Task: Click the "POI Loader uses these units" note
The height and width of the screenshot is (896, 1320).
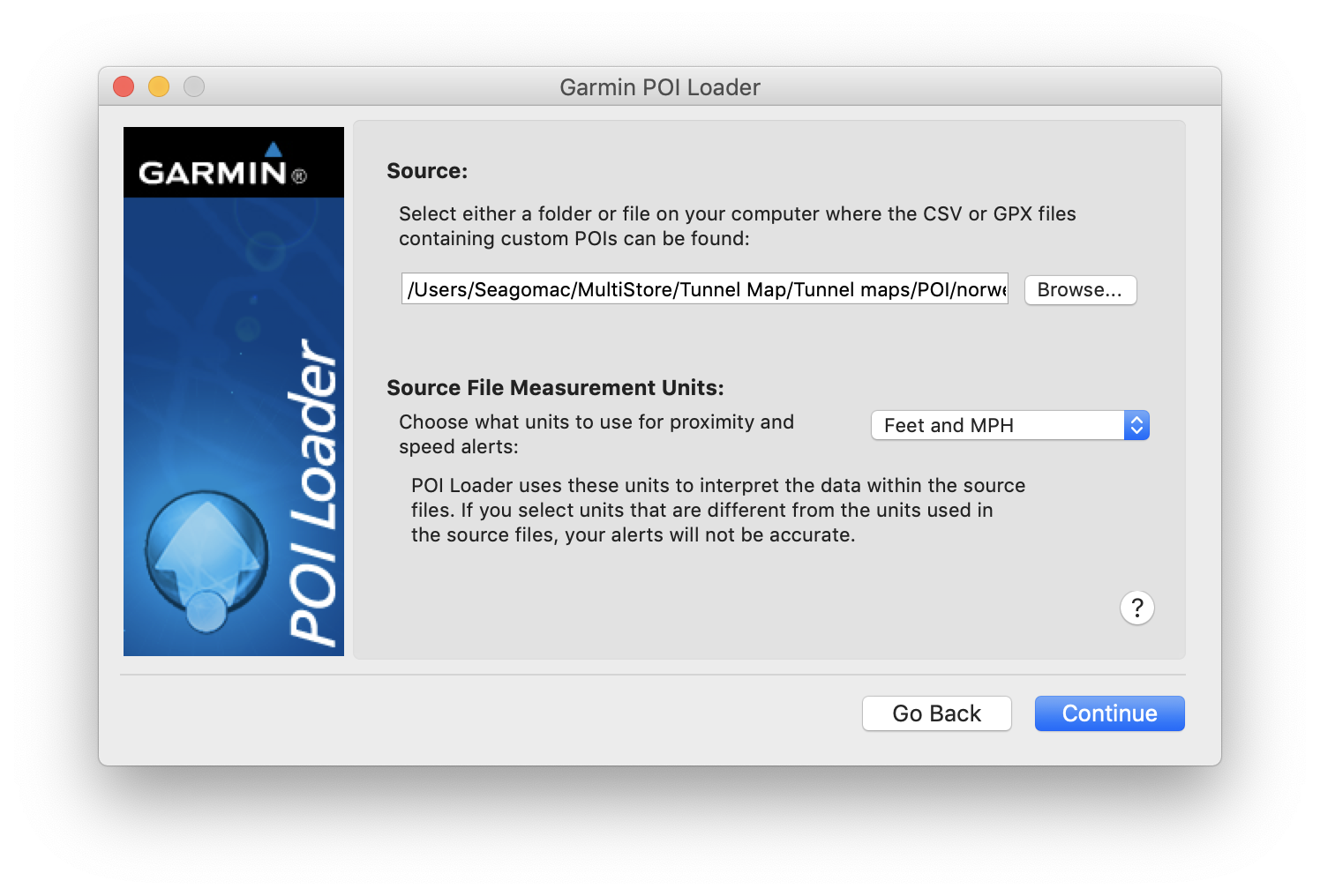Action: pyautogui.click(x=717, y=510)
